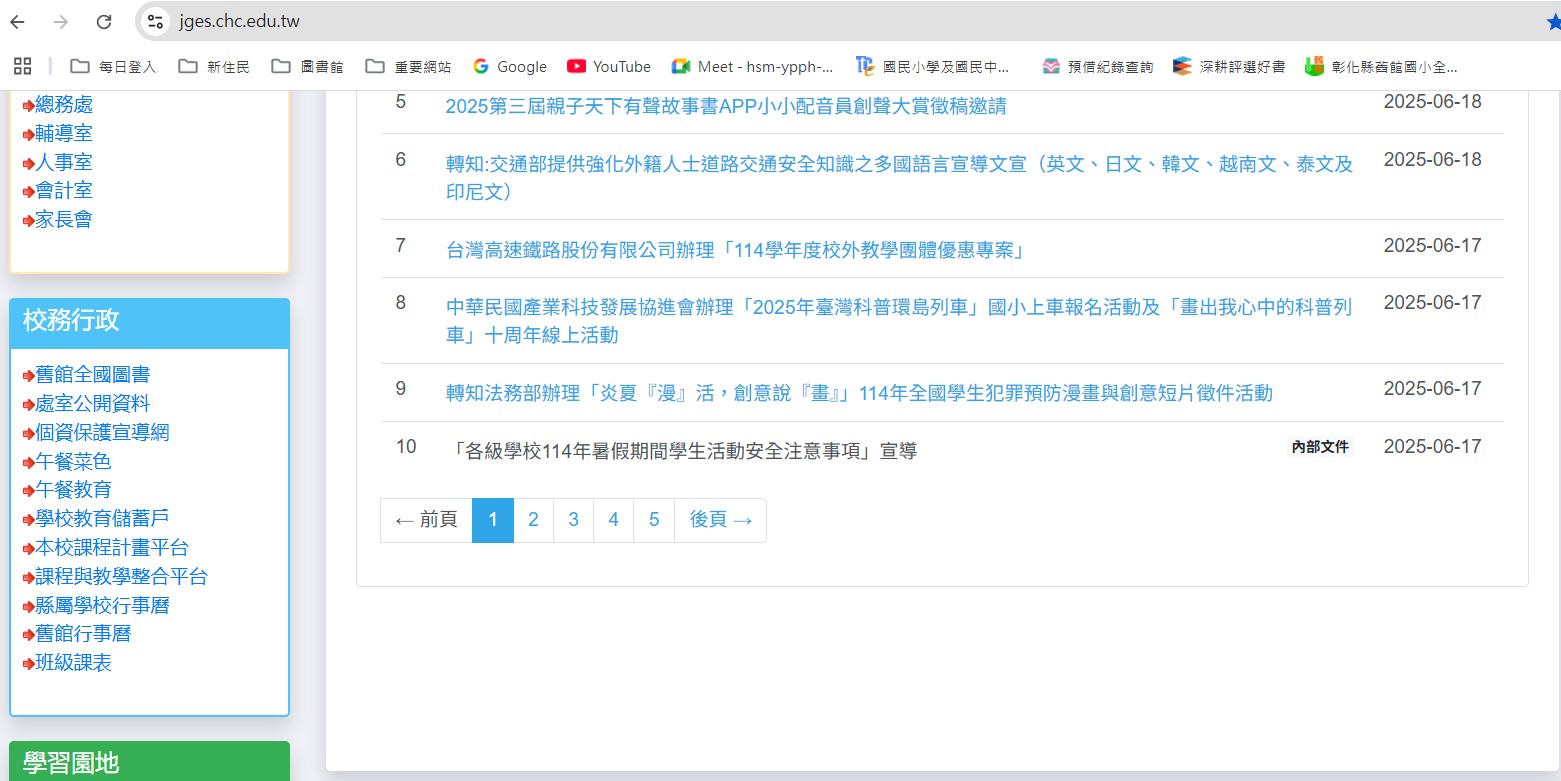Image resolution: width=1561 pixels, height=781 pixels.
Task: Open 舊館行事曆 link
Action: click(x=83, y=634)
